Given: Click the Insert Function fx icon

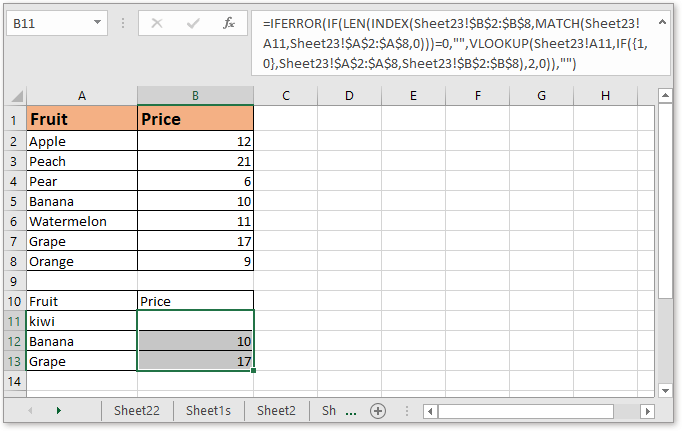Looking at the screenshot, I should point(228,21).
